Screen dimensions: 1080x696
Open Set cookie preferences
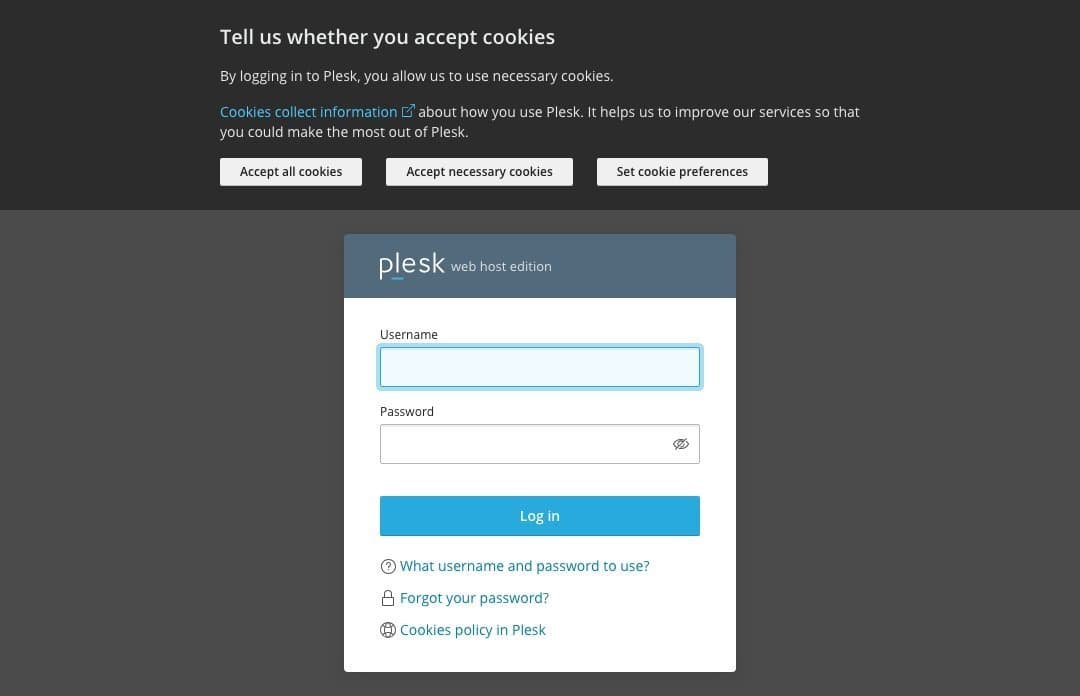click(682, 171)
